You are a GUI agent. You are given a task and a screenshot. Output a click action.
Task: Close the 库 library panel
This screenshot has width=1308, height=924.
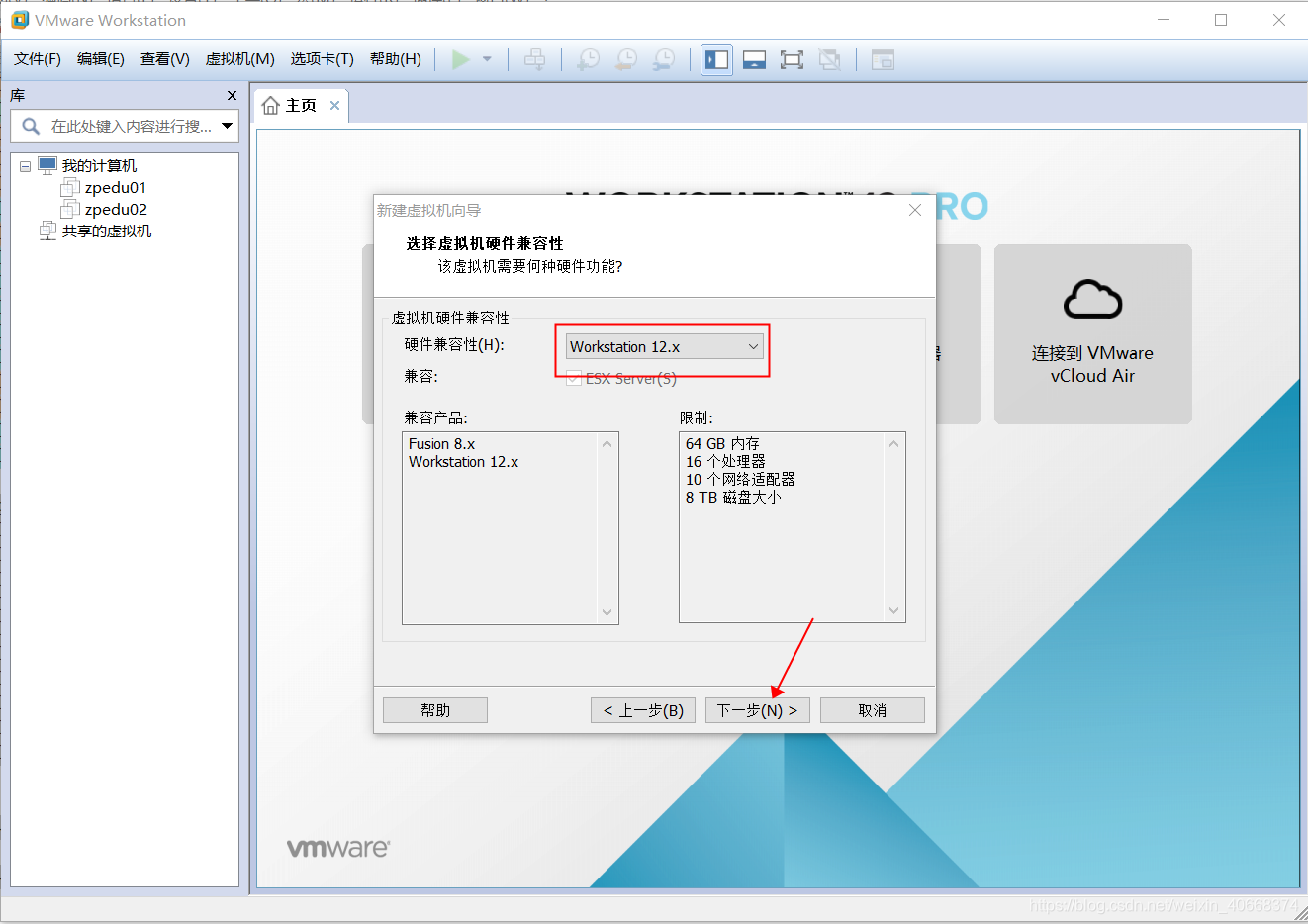(232, 96)
